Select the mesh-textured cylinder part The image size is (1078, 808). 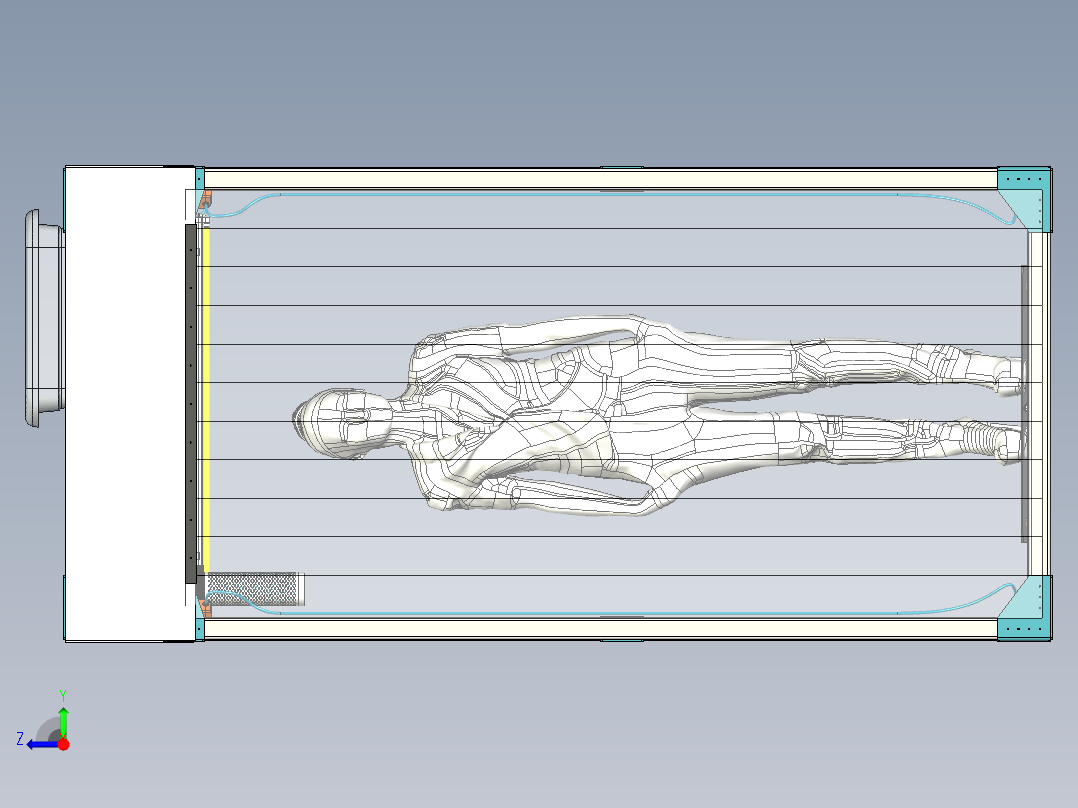click(256, 589)
